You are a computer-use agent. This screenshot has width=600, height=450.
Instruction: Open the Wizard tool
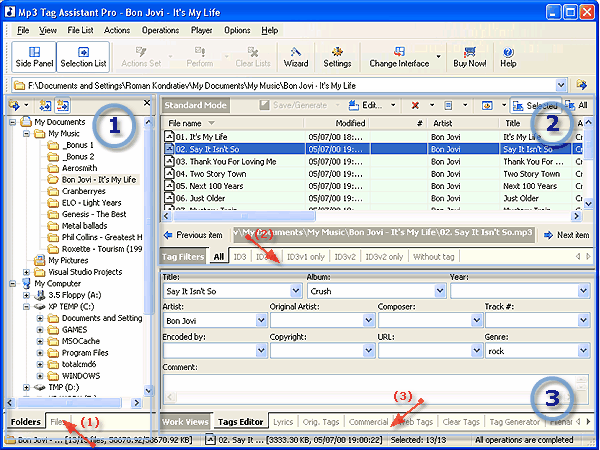pyautogui.click(x=296, y=57)
